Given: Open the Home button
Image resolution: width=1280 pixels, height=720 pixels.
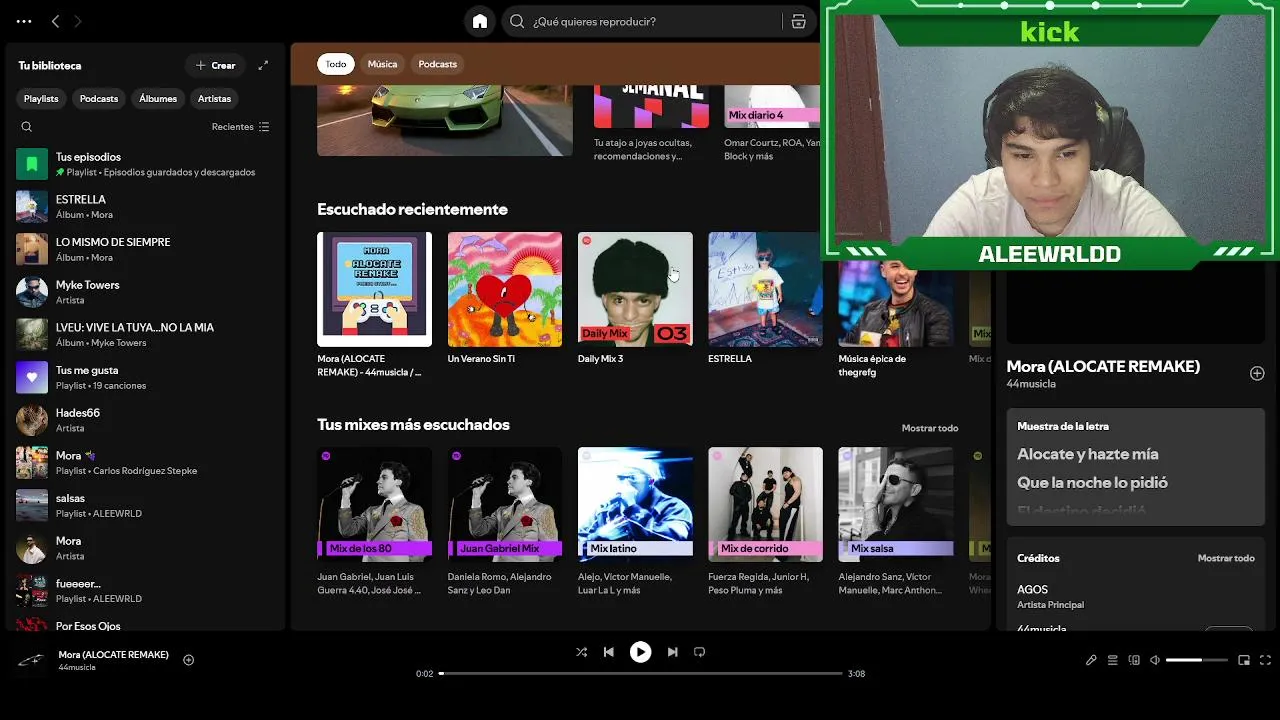Looking at the screenshot, I should click(480, 21).
